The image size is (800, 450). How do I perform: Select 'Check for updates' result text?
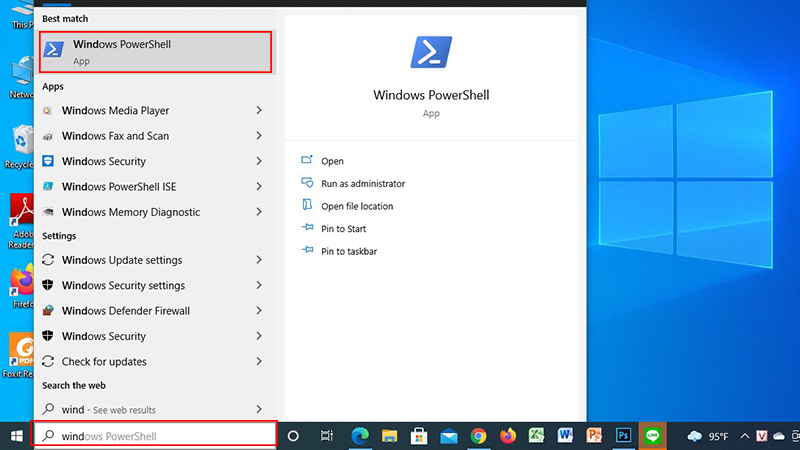(104, 361)
